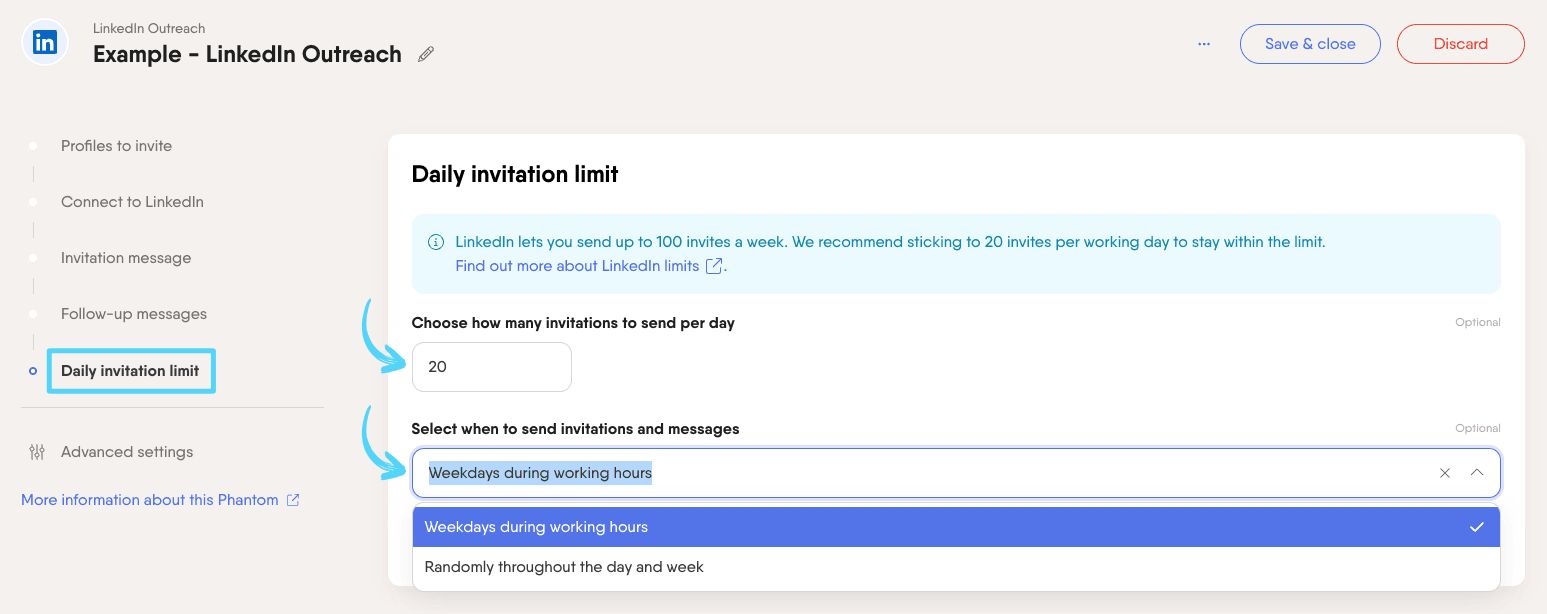Click the Daily invitation limit heading

(x=515, y=174)
